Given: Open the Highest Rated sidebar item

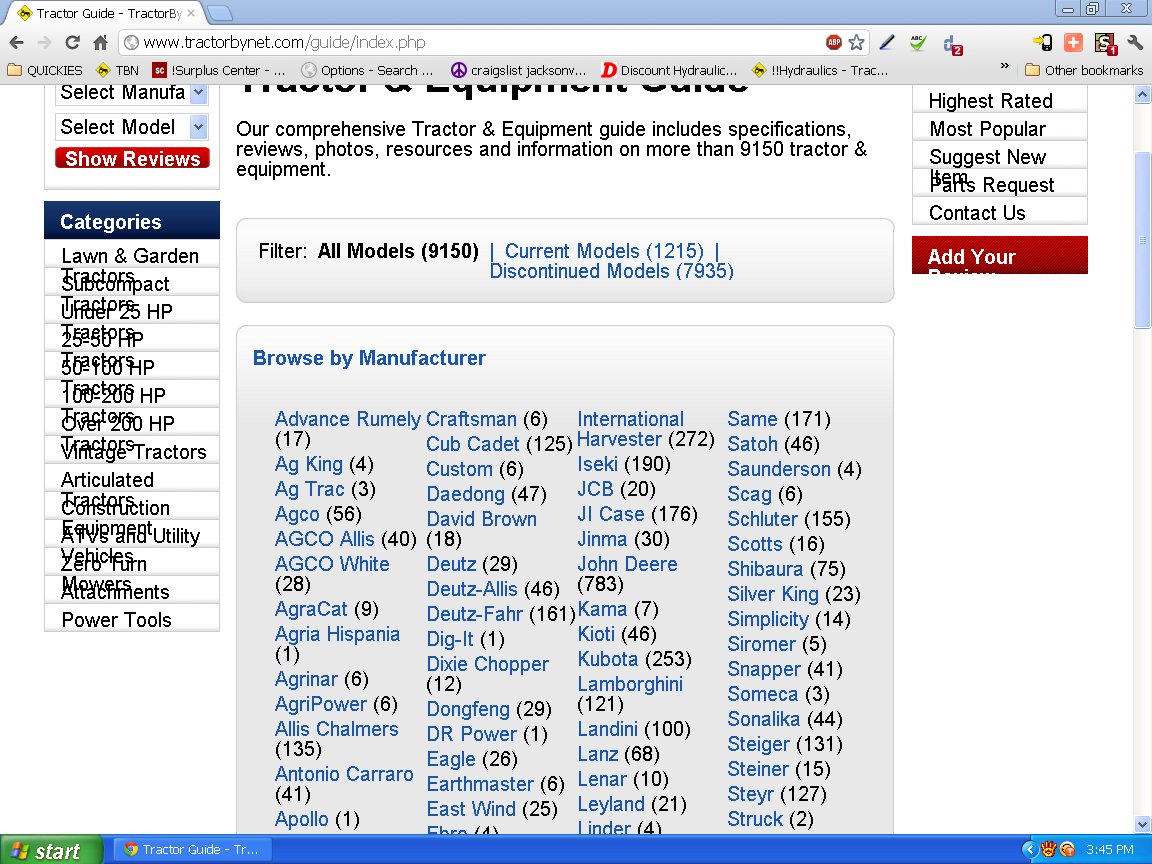Looking at the screenshot, I should click(x=990, y=101).
